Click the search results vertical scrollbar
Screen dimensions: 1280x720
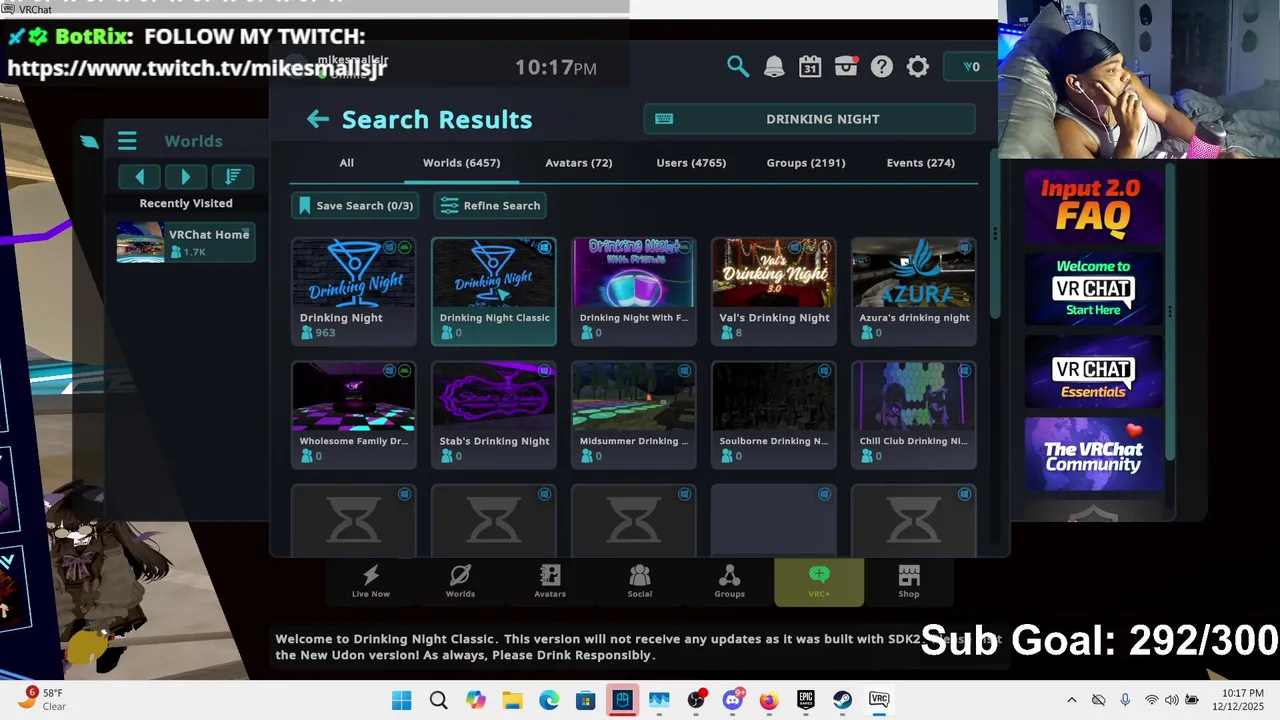[x=994, y=235]
